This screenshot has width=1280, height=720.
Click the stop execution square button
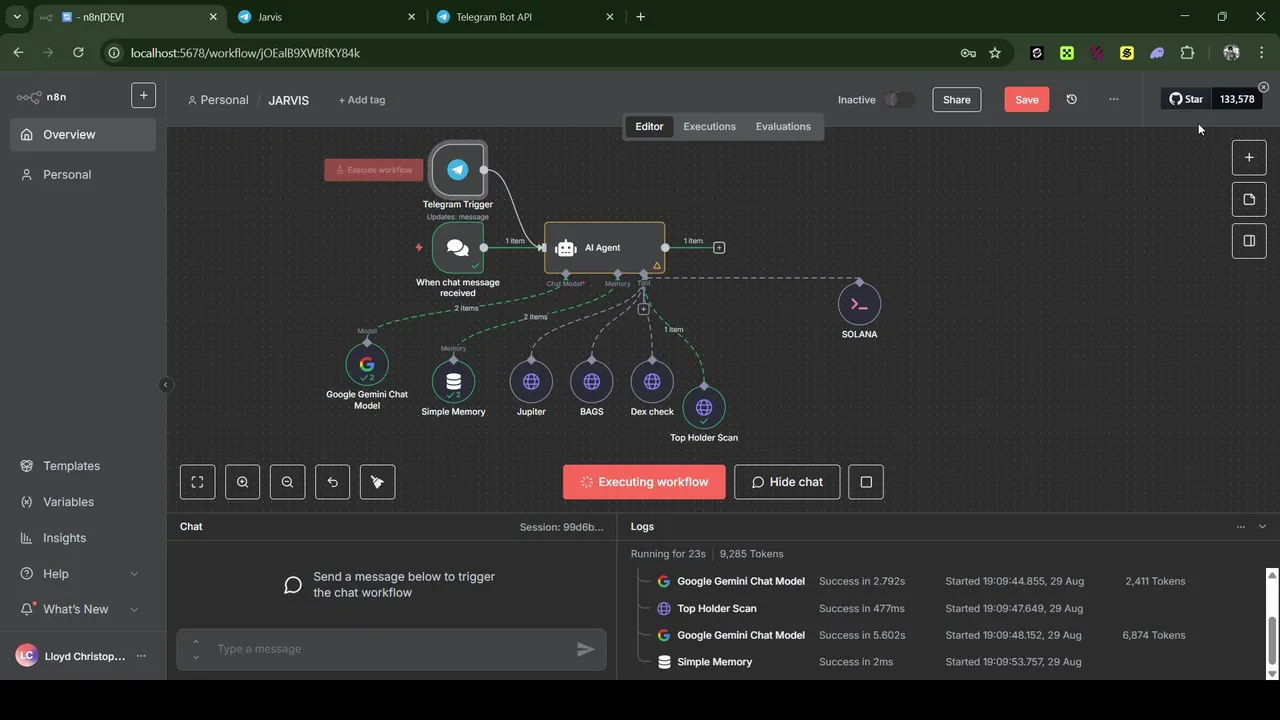(866, 482)
